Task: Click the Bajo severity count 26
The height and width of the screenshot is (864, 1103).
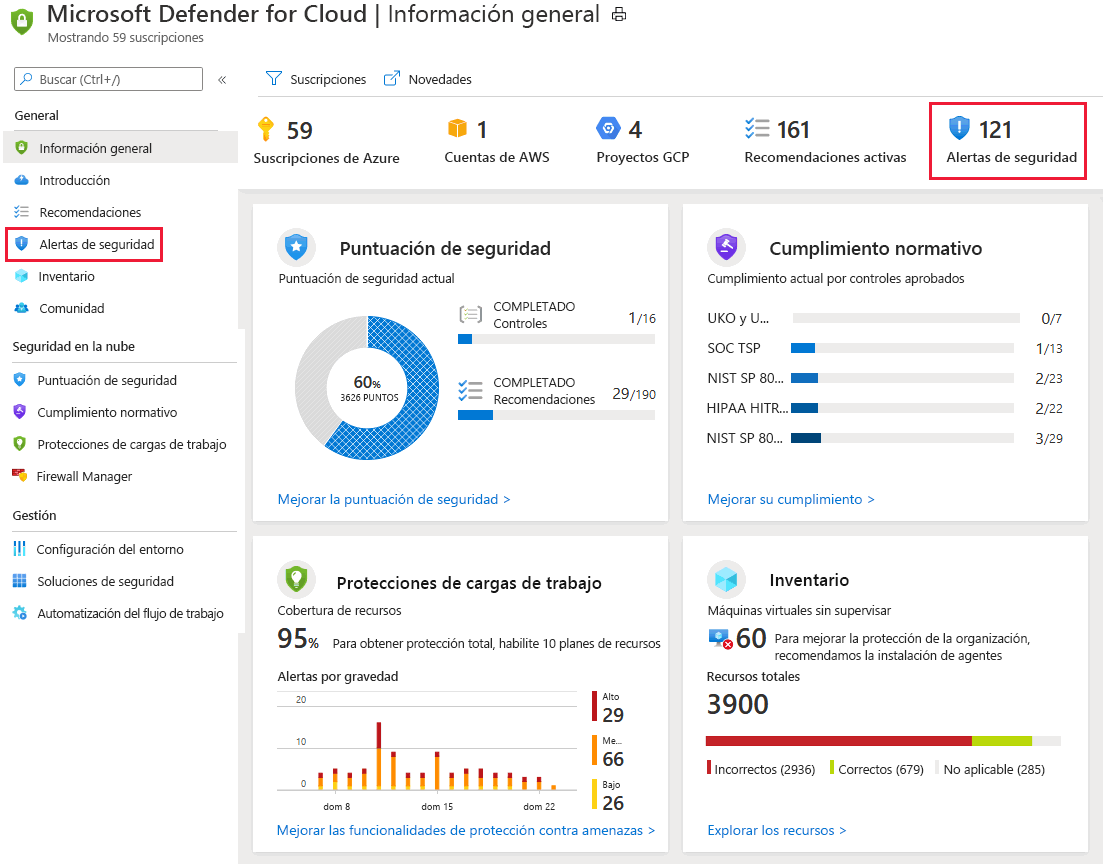Action: [x=613, y=803]
